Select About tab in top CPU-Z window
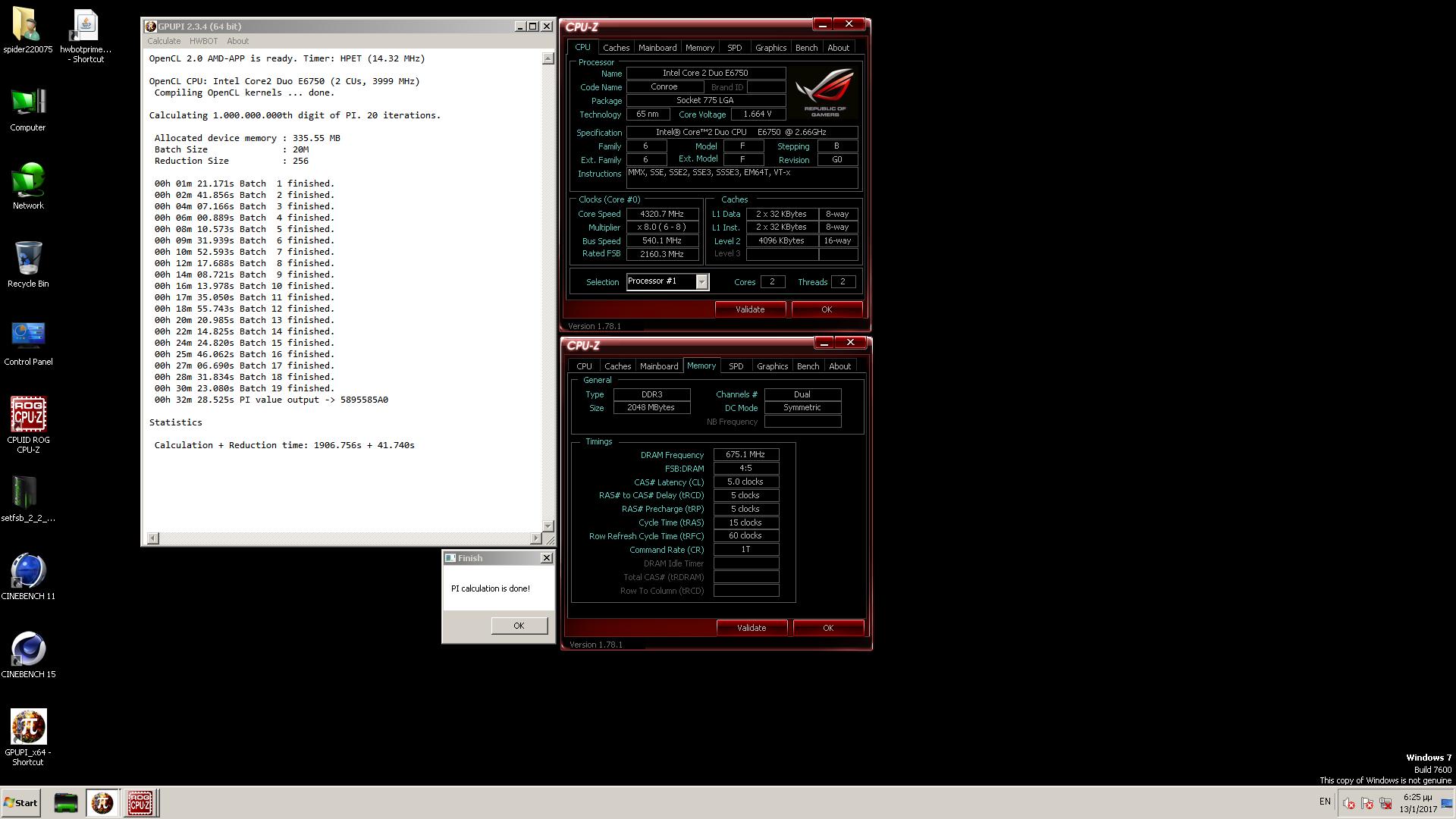 coord(838,48)
